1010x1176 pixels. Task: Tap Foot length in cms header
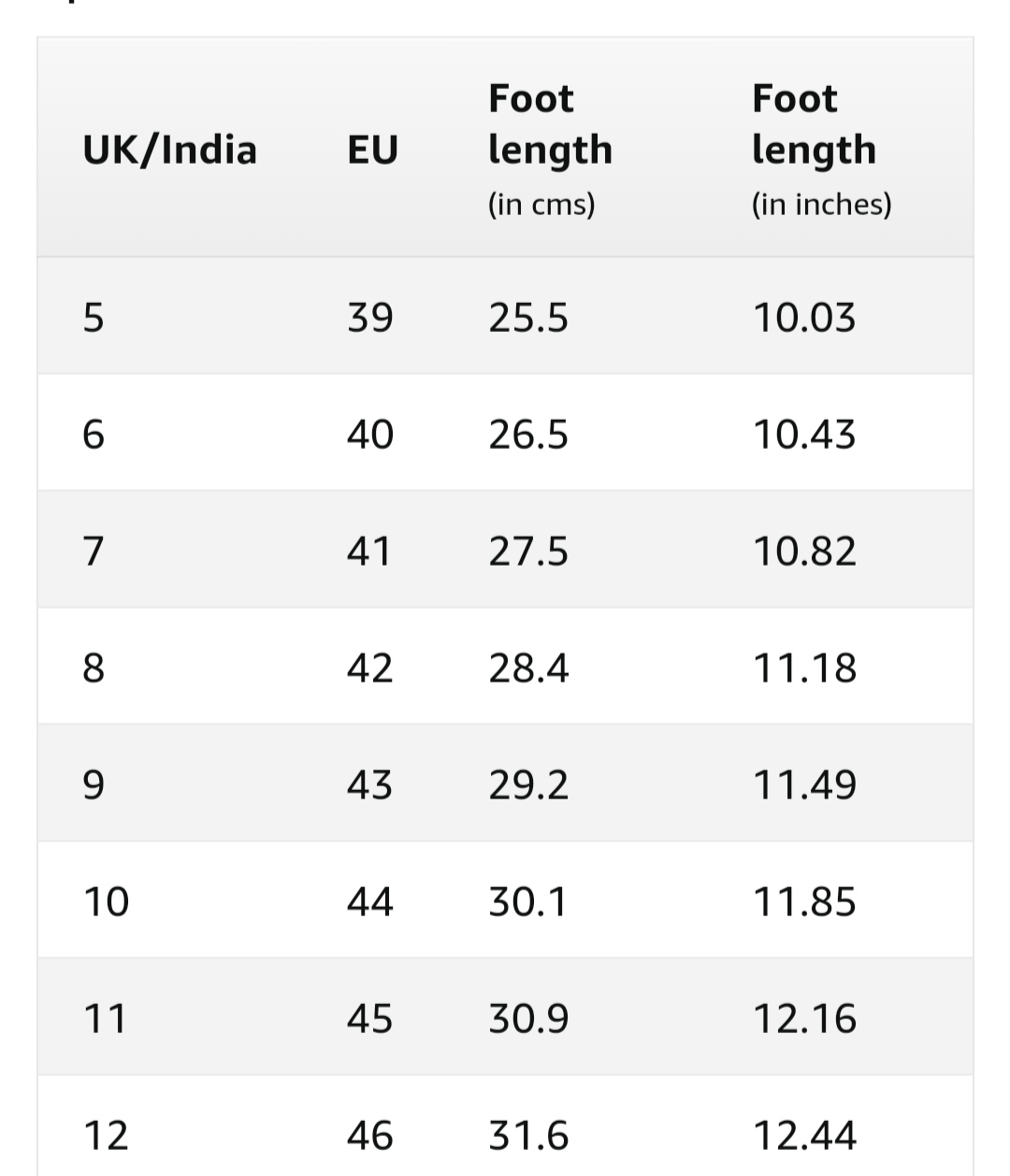(x=550, y=150)
